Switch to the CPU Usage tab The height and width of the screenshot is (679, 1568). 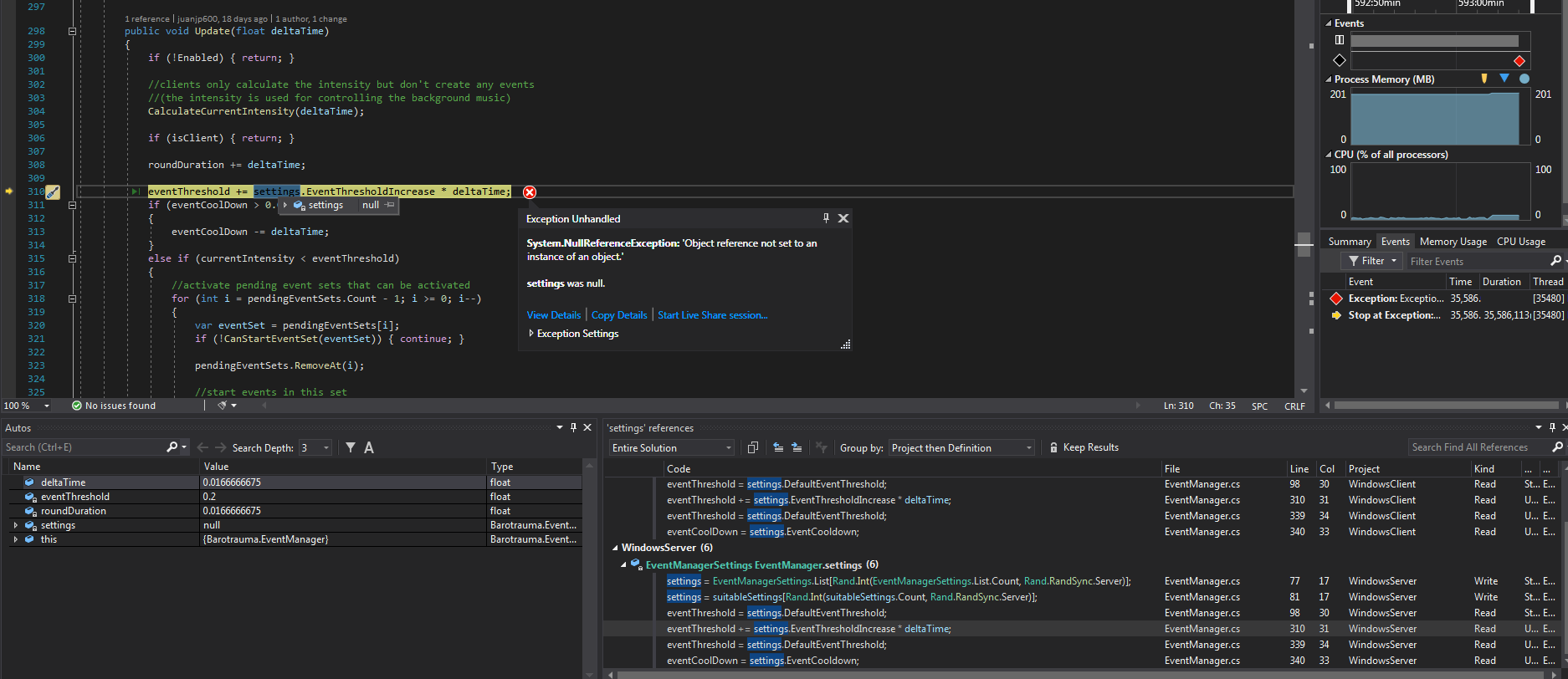pos(1521,242)
